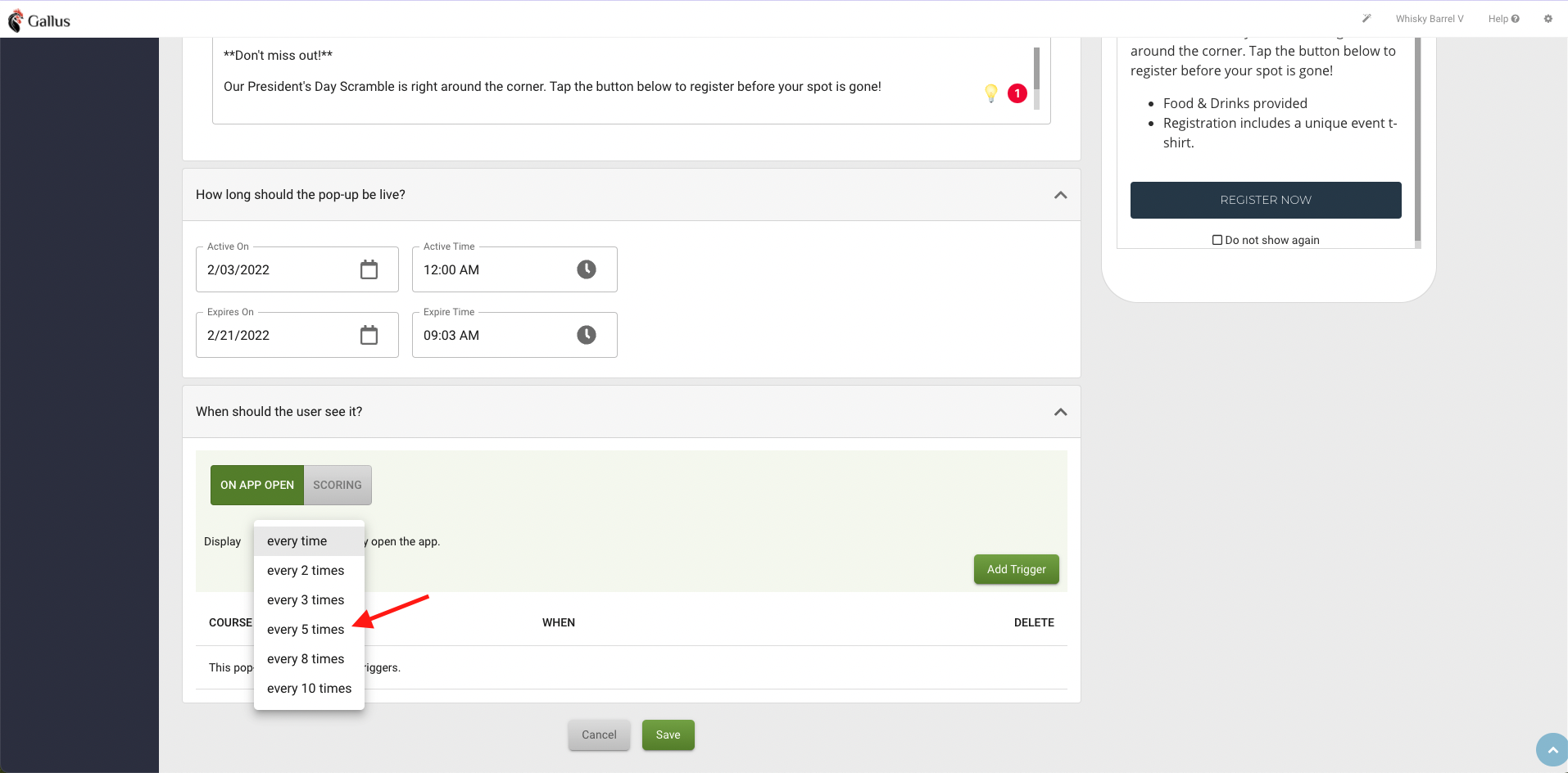This screenshot has height=773, width=1568.
Task: Pick 'every 2 times' from list
Action: [306, 571]
